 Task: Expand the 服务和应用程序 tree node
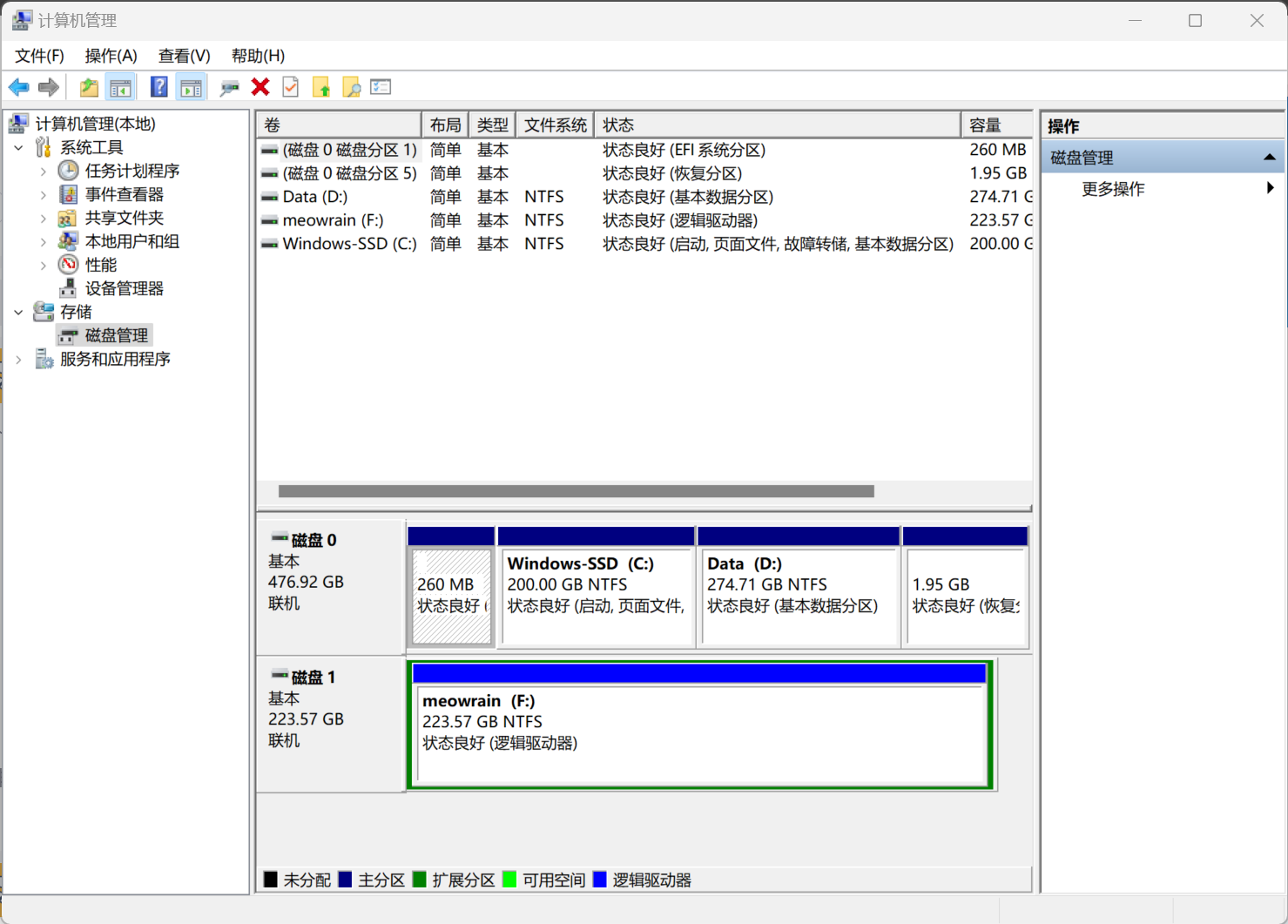pos(19,360)
